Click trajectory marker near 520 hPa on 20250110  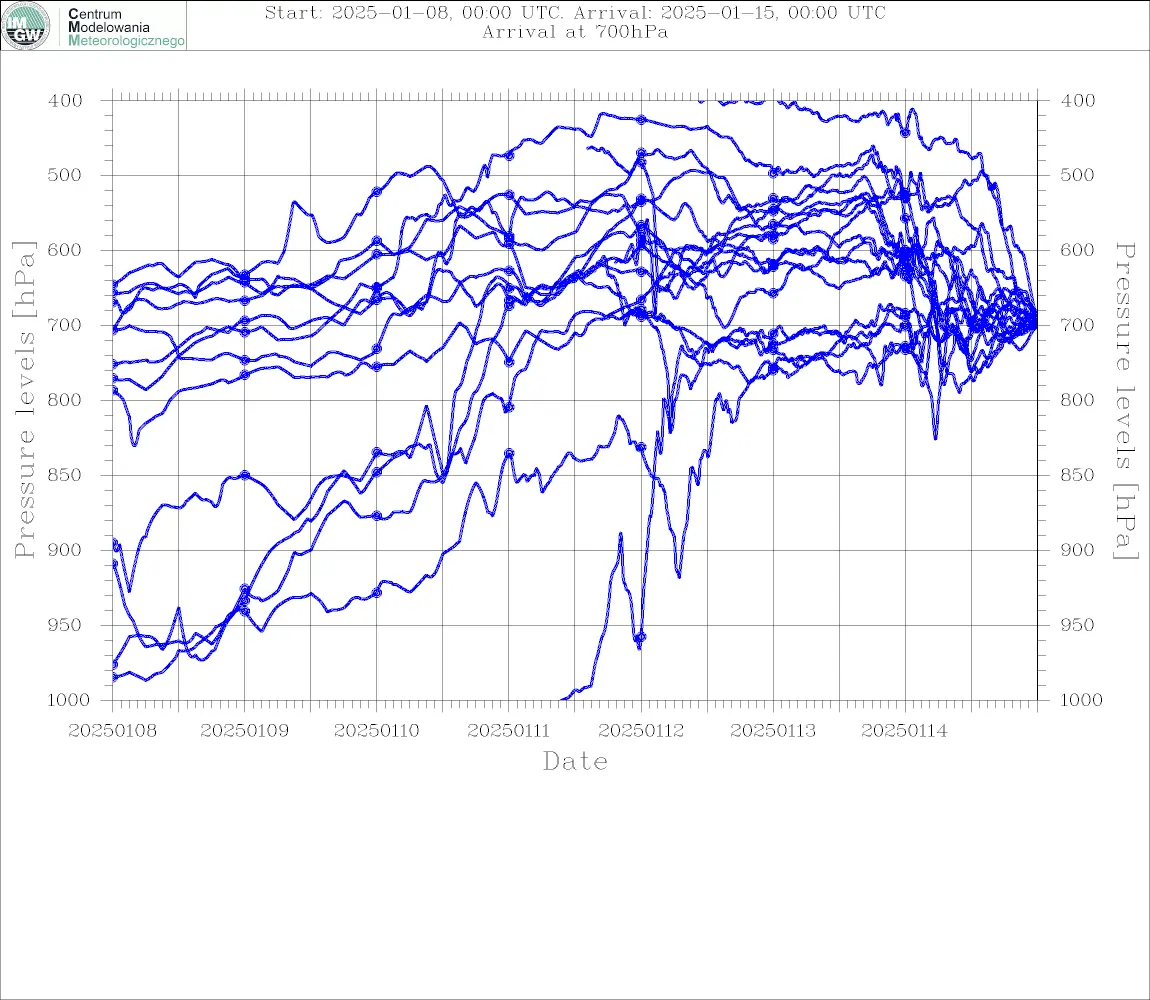coord(377,191)
